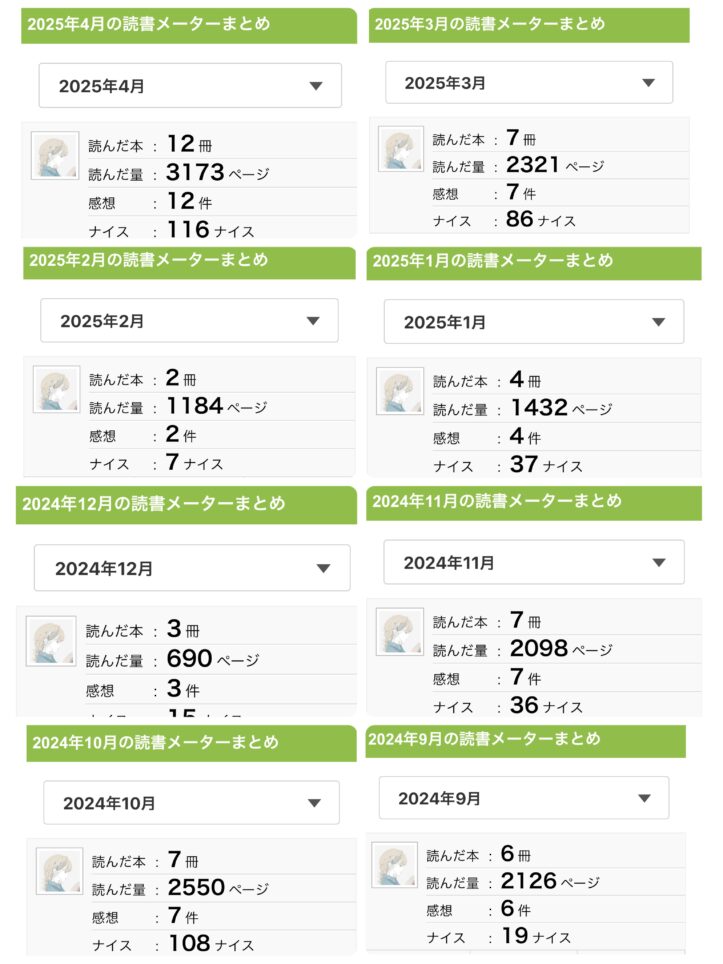The image size is (723, 964).
Task: Open the avatar in October 2024 summary
Action: 60,871
